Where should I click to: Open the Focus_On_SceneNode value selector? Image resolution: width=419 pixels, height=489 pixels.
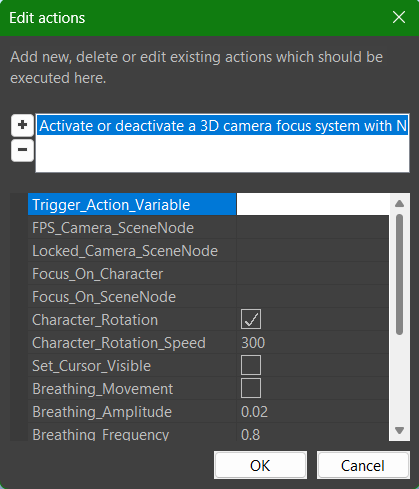[x=313, y=297]
